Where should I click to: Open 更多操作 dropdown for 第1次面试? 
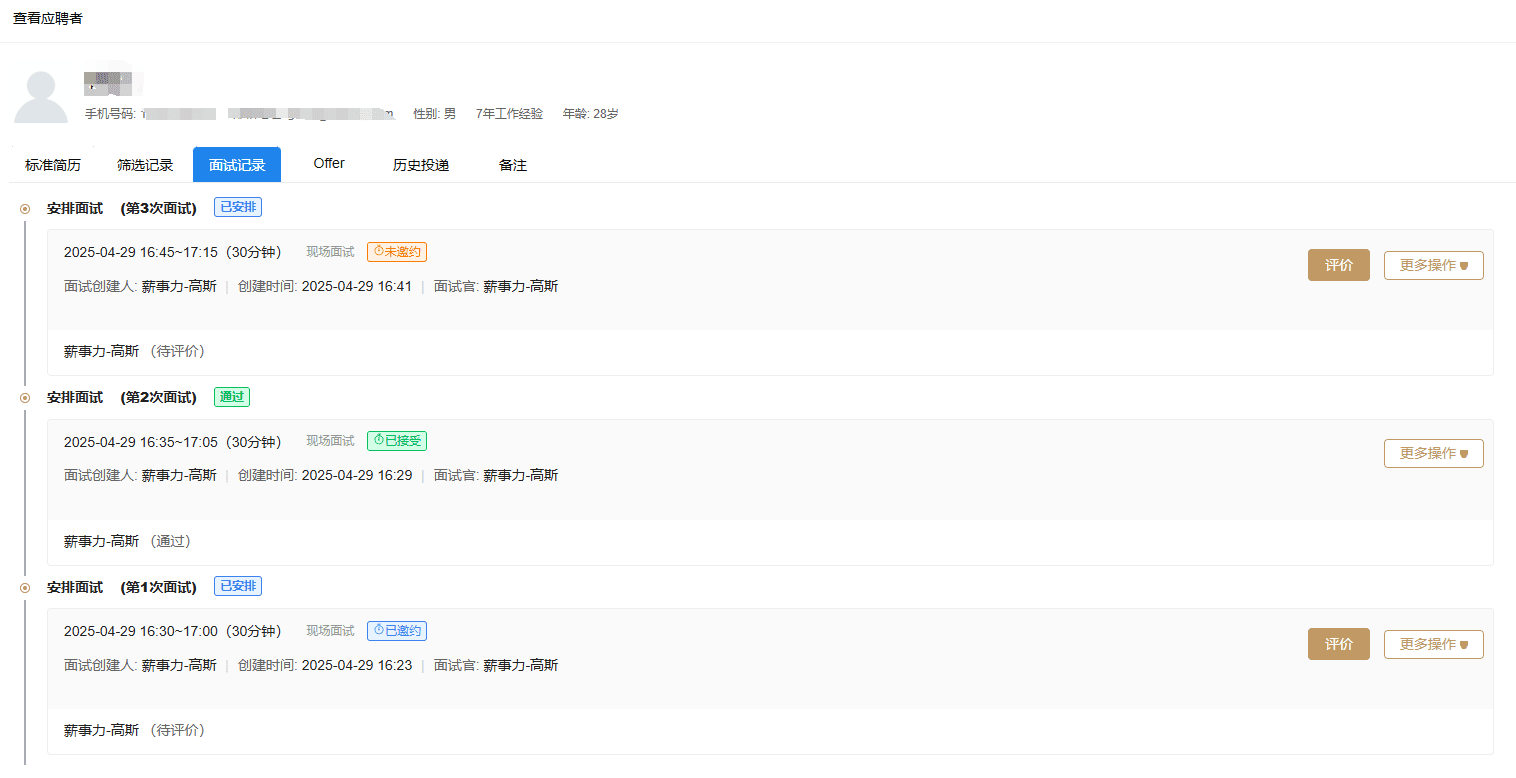(1434, 644)
